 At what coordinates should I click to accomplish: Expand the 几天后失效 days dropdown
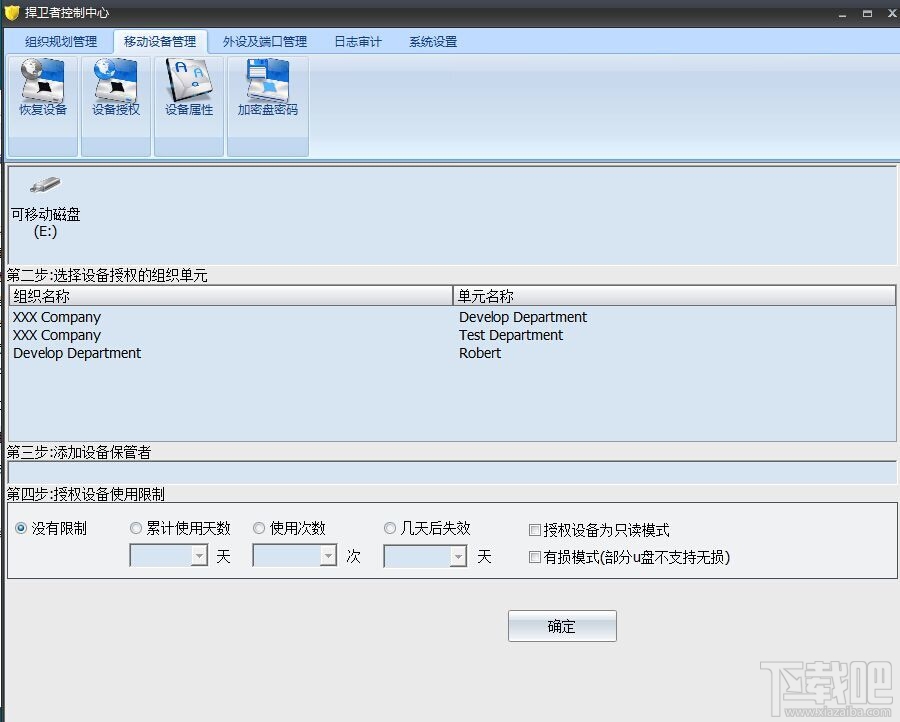458,556
